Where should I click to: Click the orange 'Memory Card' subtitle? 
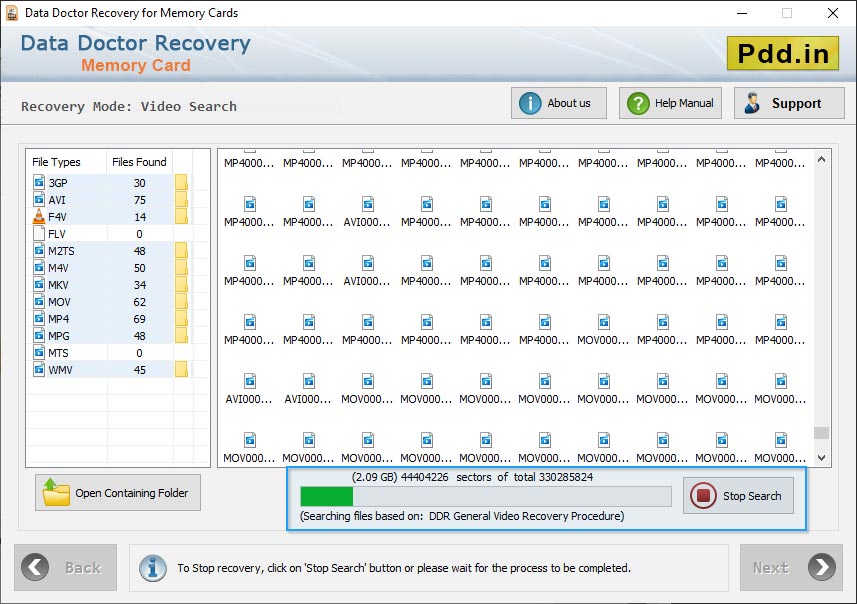[136, 65]
